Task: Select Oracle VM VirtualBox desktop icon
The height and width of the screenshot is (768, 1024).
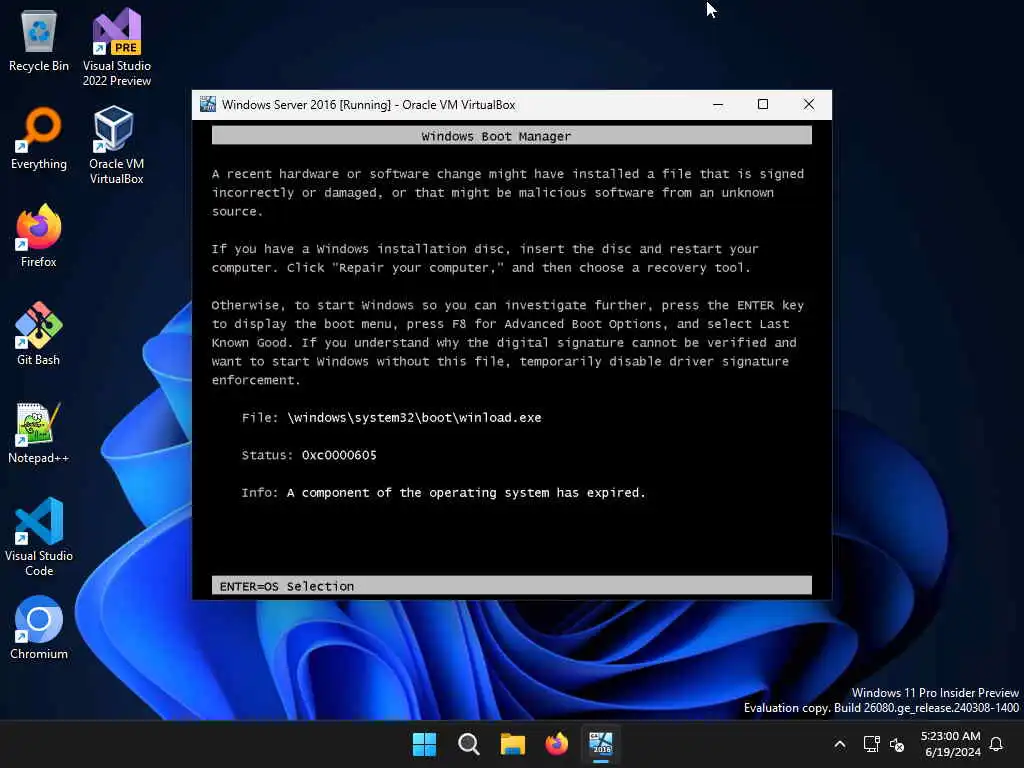Action: click(x=116, y=145)
